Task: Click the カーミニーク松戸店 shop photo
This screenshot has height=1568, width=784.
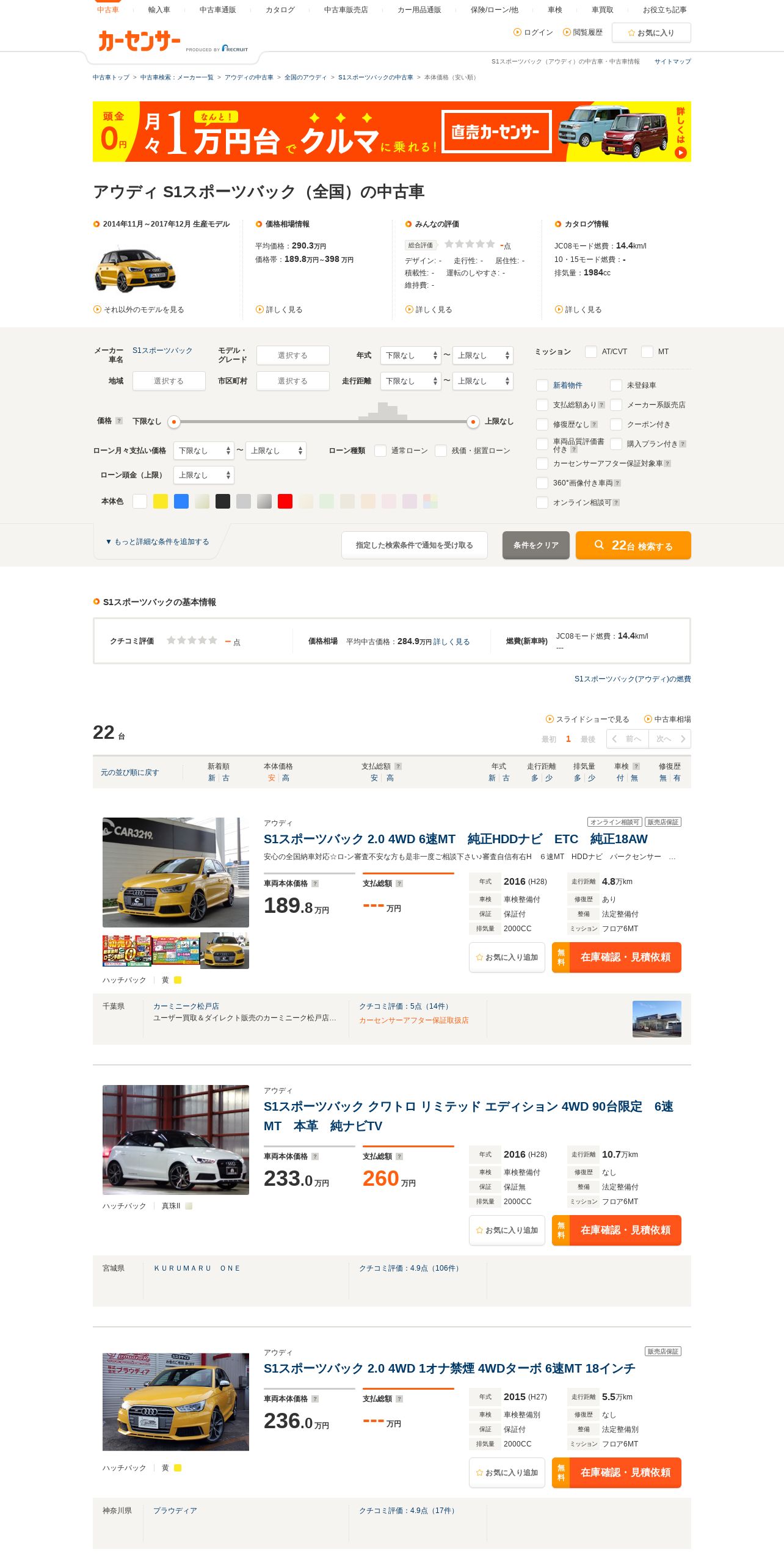Action: 657,1019
